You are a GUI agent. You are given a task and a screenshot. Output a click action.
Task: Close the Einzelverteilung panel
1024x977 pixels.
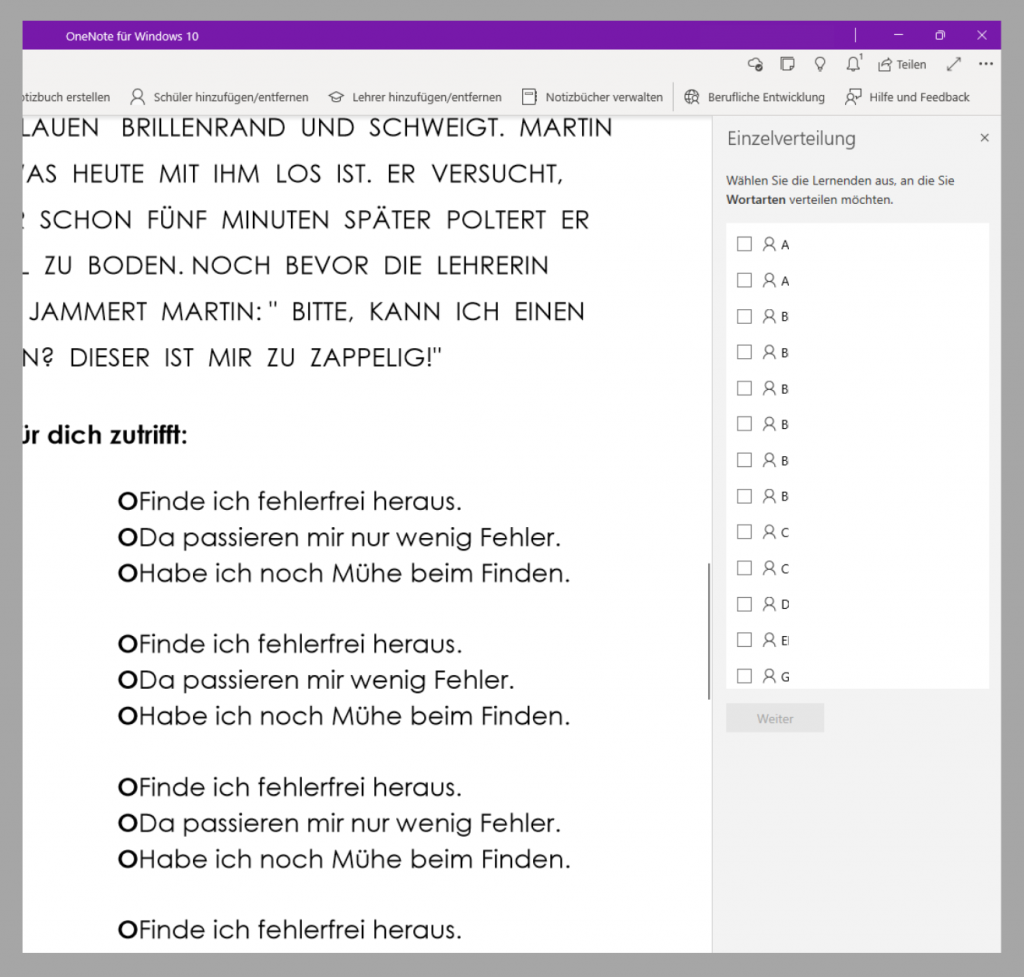click(x=984, y=137)
